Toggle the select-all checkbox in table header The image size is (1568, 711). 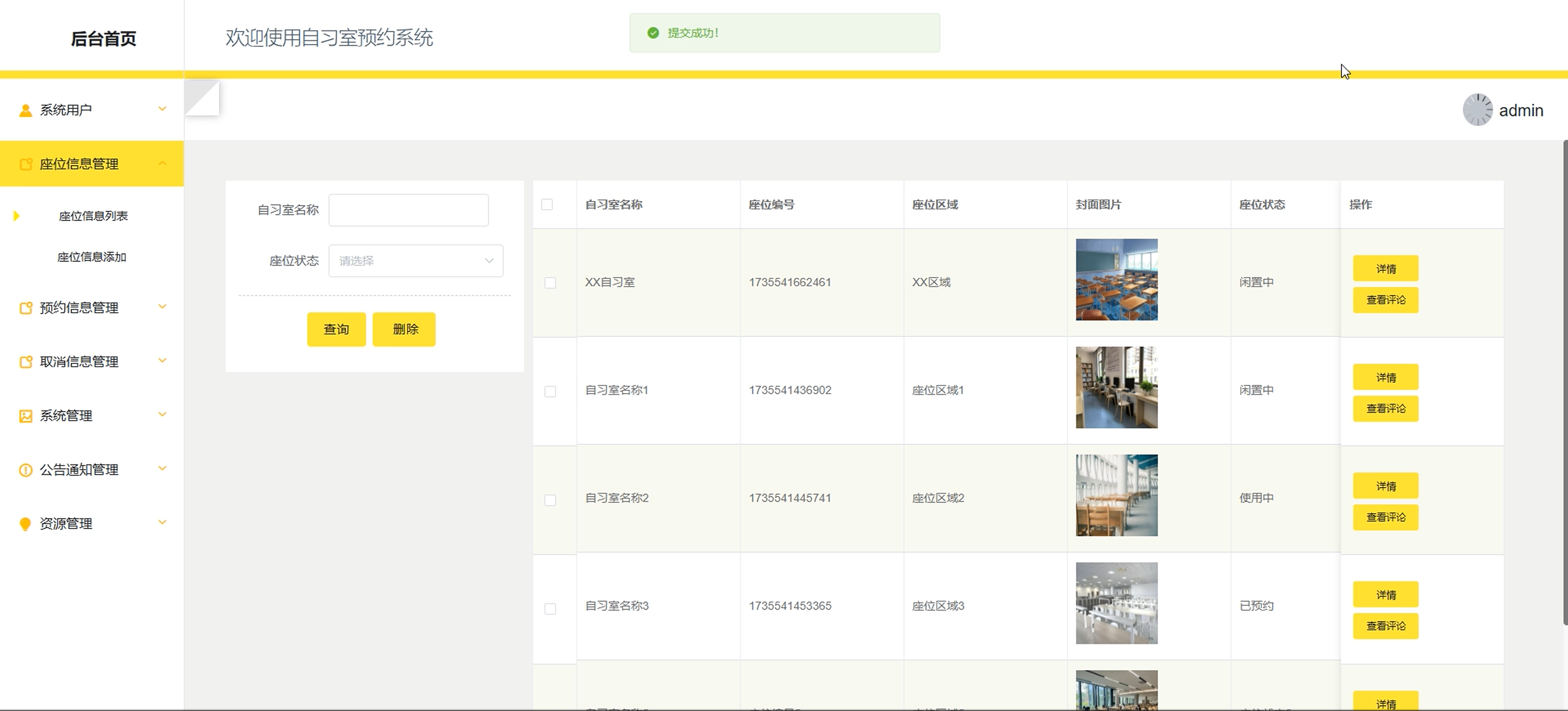[547, 204]
